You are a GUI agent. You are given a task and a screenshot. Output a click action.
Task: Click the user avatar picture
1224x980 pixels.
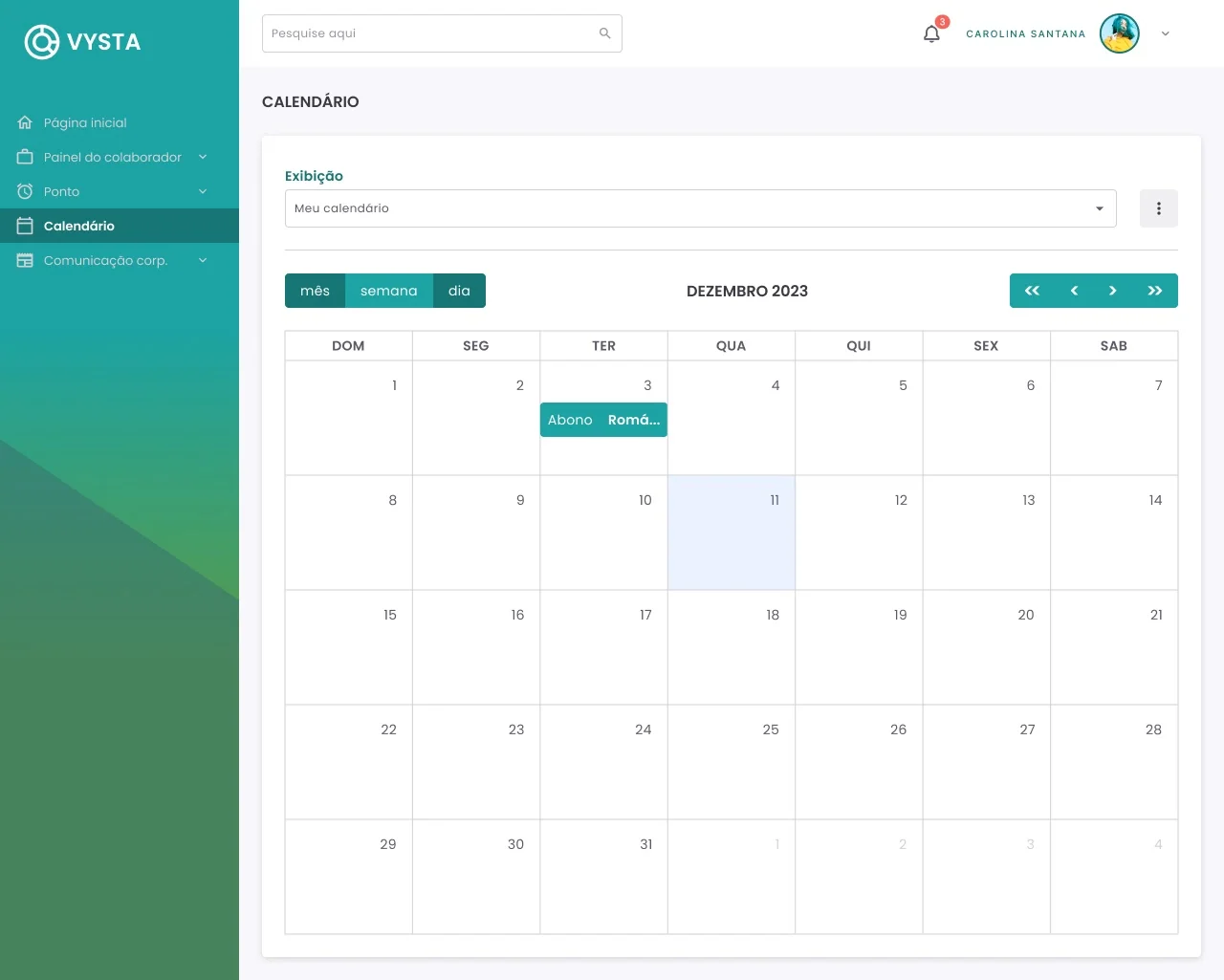(1120, 33)
